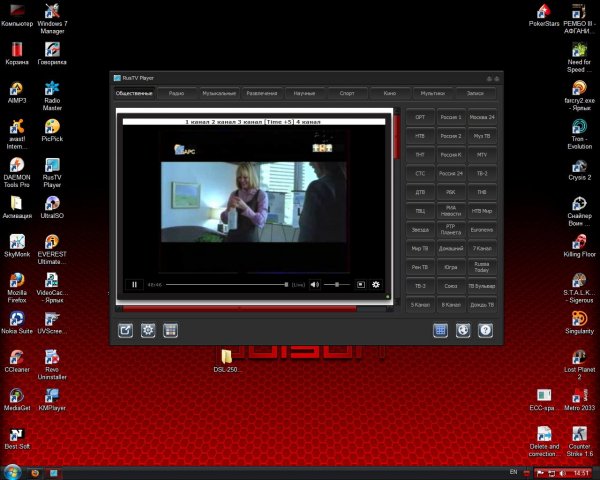Click the blue channel grid icon
600x480 pixels.
point(440,330)
